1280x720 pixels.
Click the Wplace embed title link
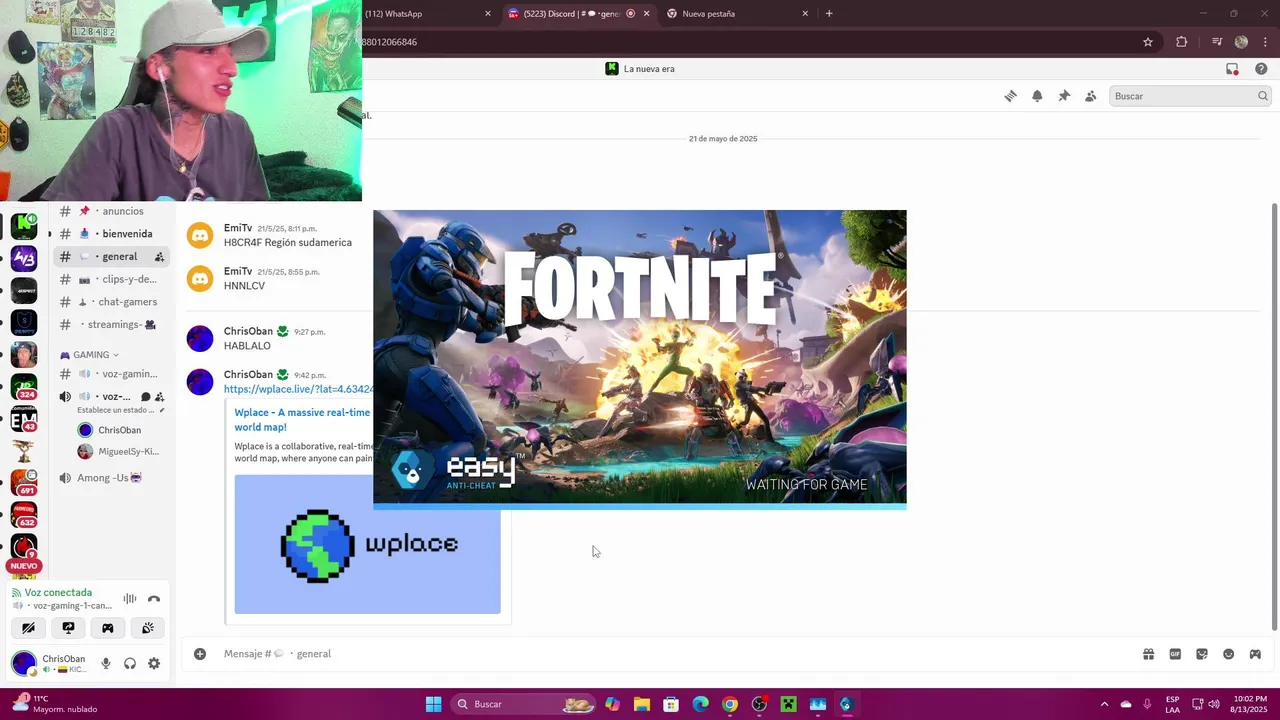point(303,420)
